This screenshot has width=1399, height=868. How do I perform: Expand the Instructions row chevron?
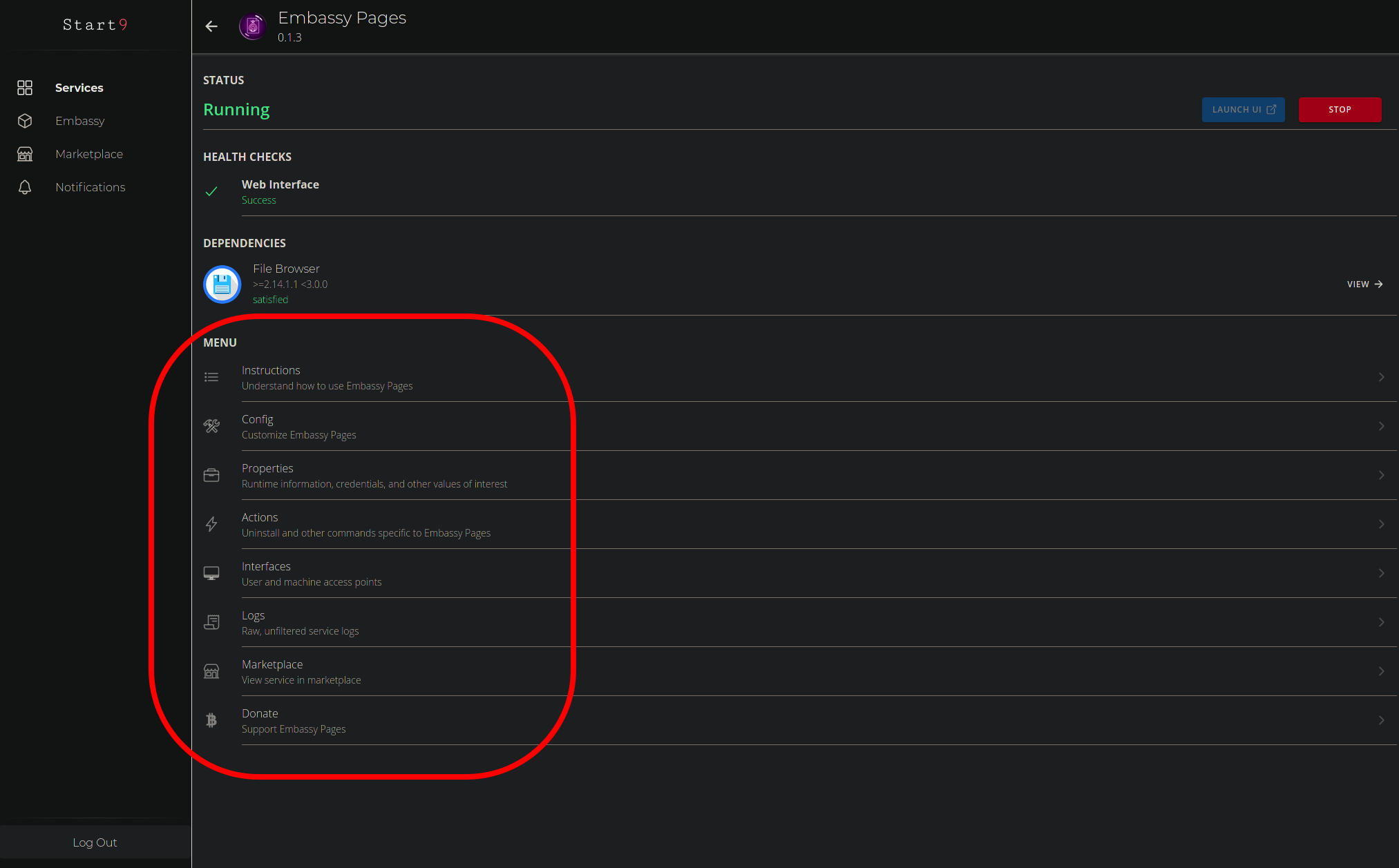pyautogui.click(x=1381, y=377)
